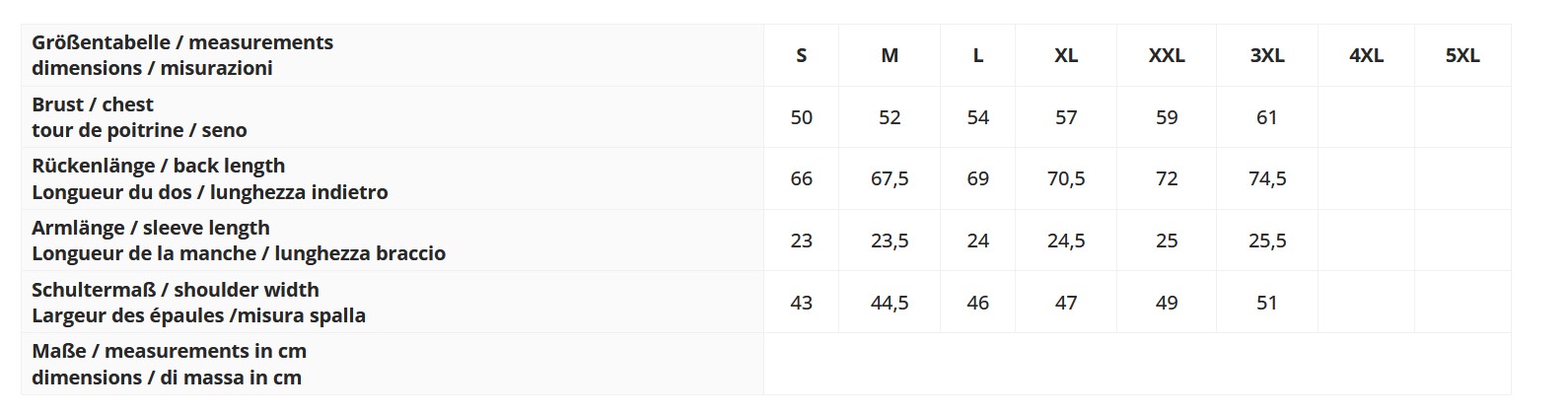Select chest value 50 for size S
The image size is (1568, 414).
pyautogui.click(x=801, y=117)
